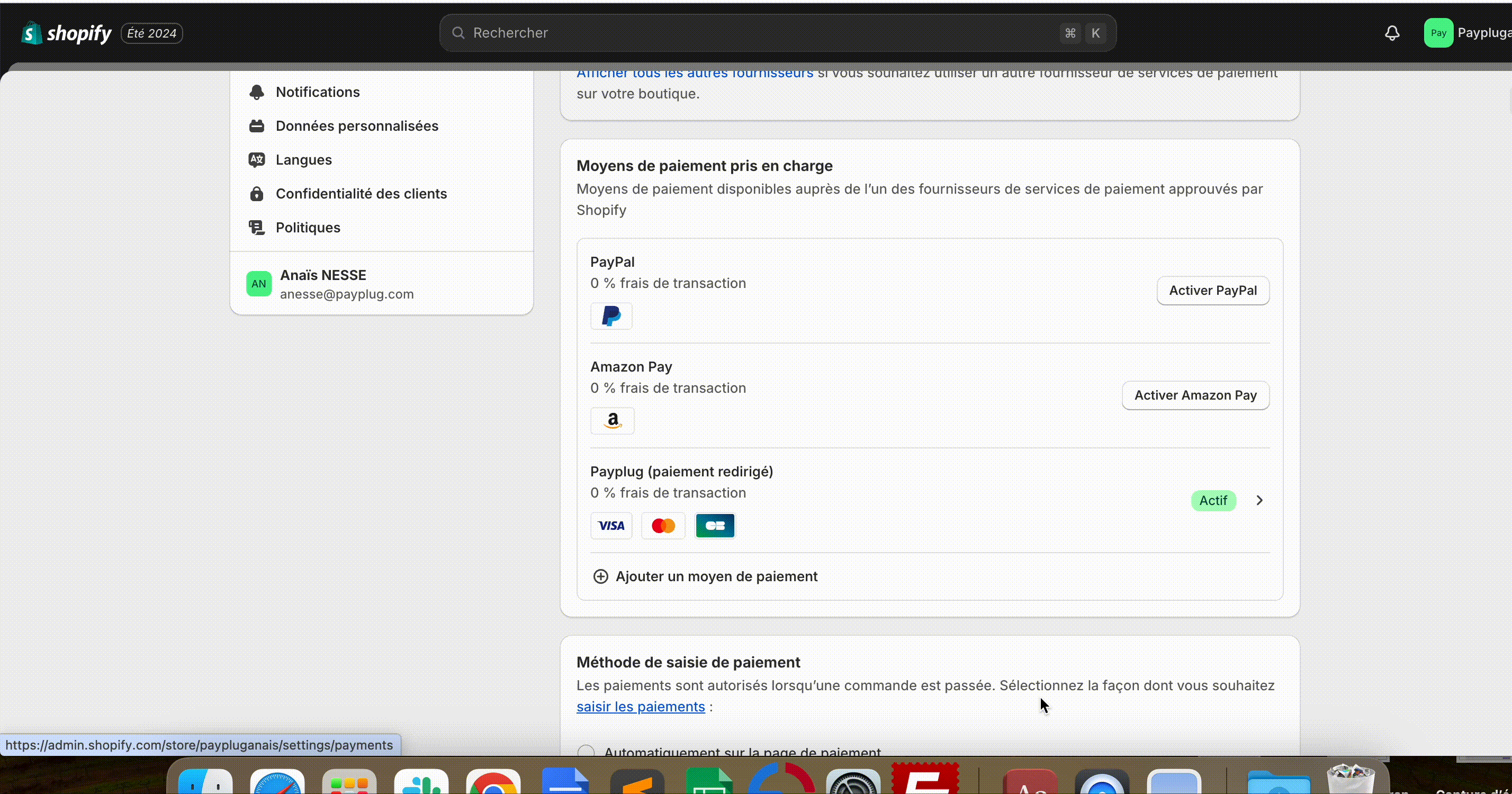This screenshot has width=1512, height=794.
Task: Select Automatiquement sur la page de paiement radio
Action: (x=586, y=751)
